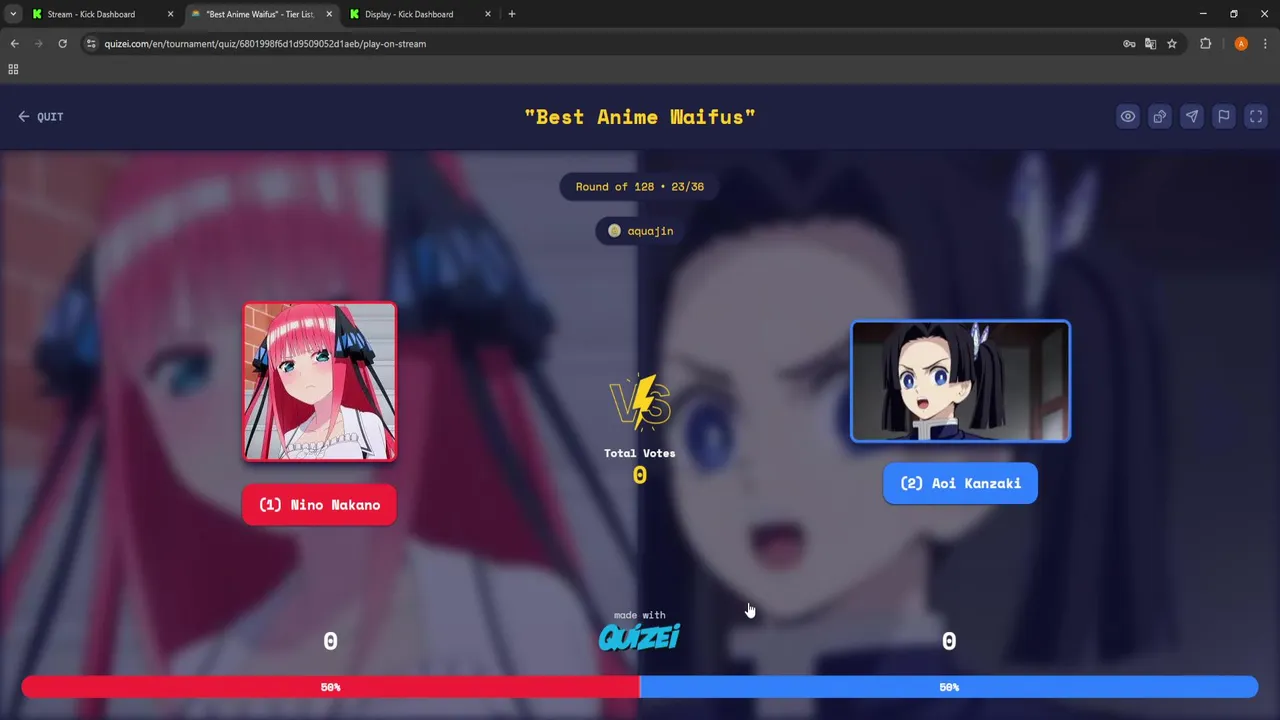This screenshot has width=1280, height=720.
Task: Click the translate page icon
Action: click(x=1150, y=44)
